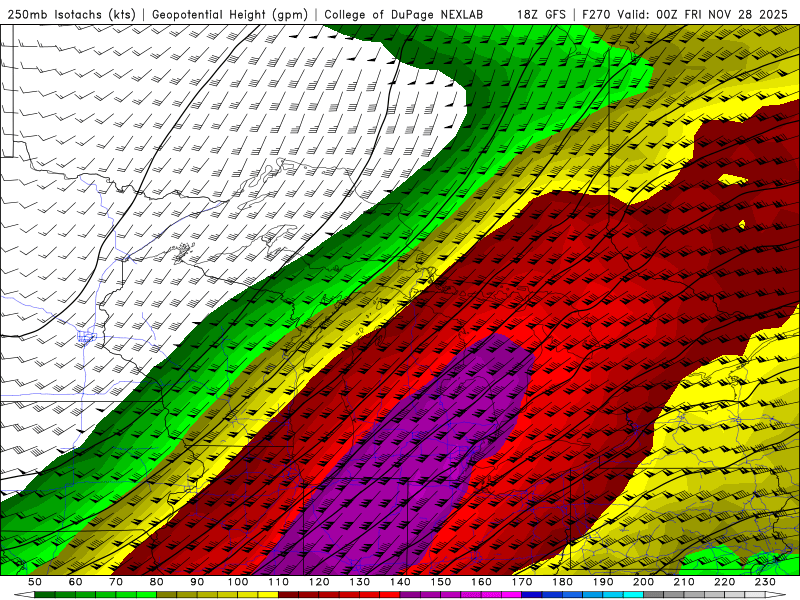Click the 100 value on the color scale

tap(238, 582)
